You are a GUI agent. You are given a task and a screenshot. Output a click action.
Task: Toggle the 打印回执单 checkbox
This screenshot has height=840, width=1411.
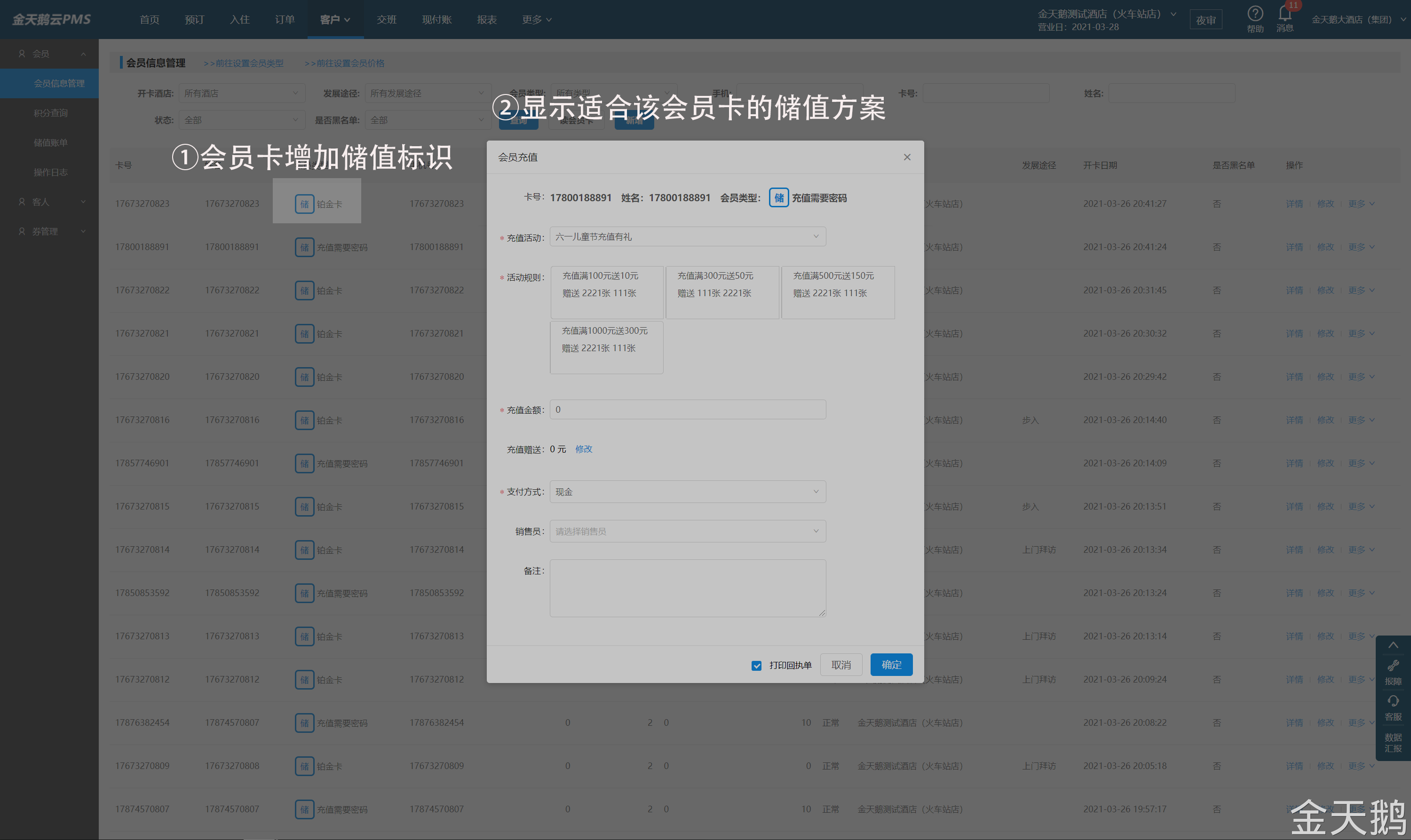pyautogui.click(x=756, y=666)
